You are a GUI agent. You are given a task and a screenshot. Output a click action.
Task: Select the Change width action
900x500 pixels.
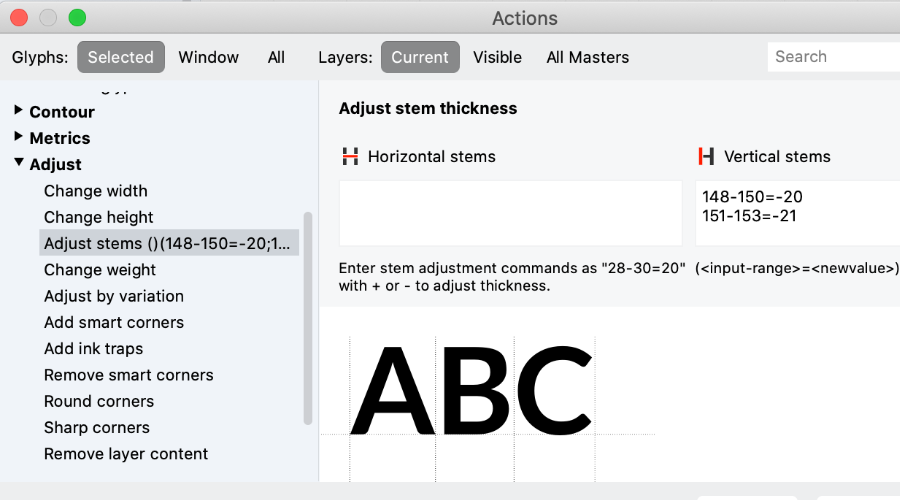click(96, 191)
